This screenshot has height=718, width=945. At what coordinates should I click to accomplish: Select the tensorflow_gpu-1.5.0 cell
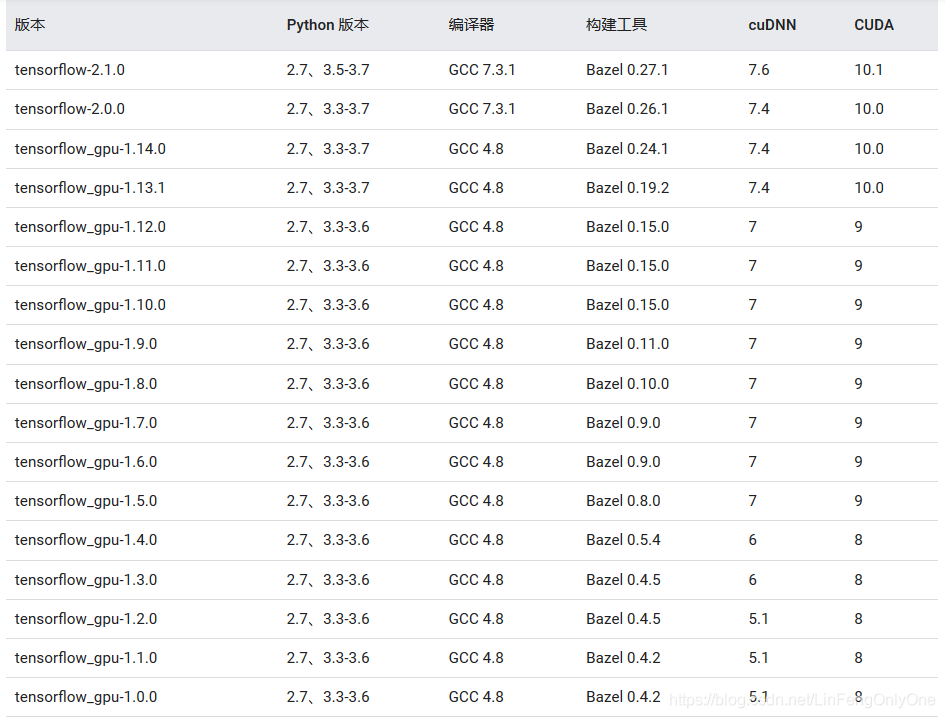click(x=86, y=501)
